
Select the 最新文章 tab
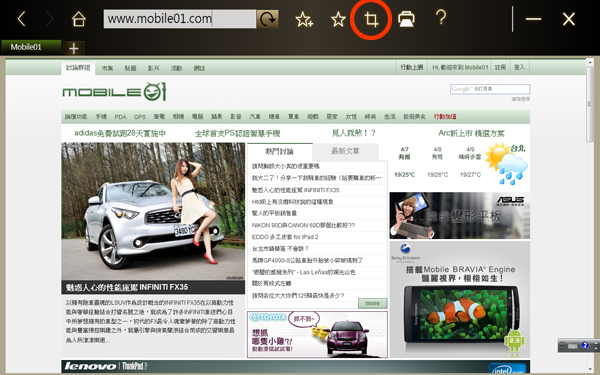click(345, 151)
